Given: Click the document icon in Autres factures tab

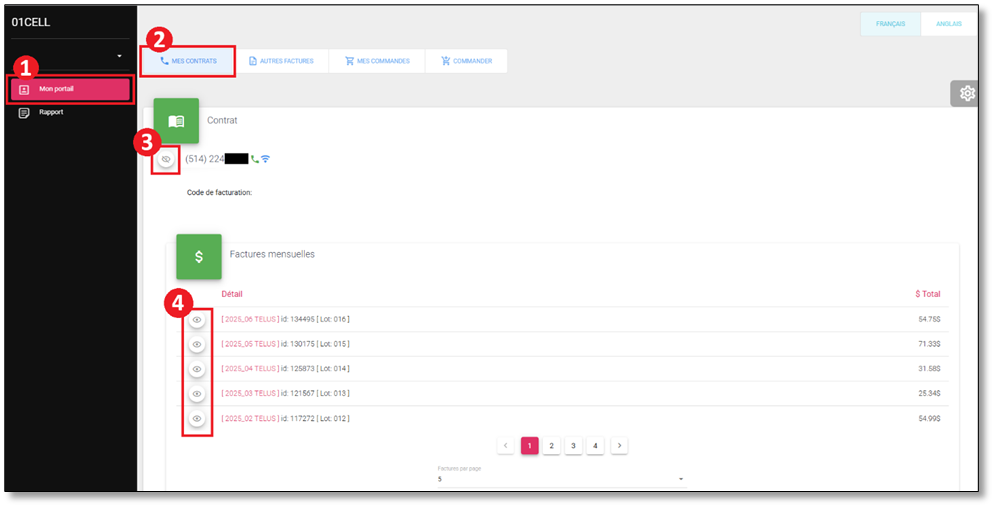Looking at the screenshot, I should pyautogui.click(x=253, y=62).
